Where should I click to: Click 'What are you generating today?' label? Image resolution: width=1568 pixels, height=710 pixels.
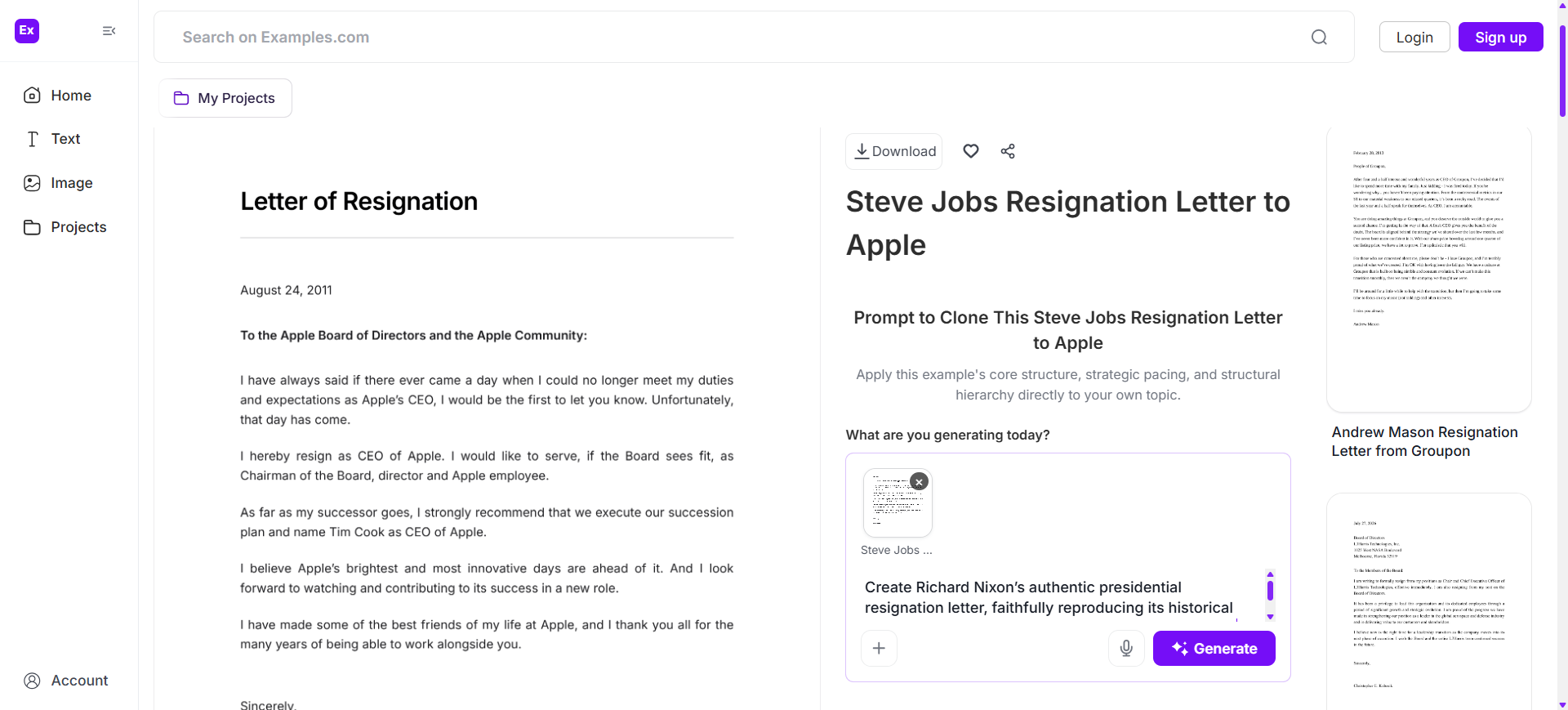tap(947, 435)
